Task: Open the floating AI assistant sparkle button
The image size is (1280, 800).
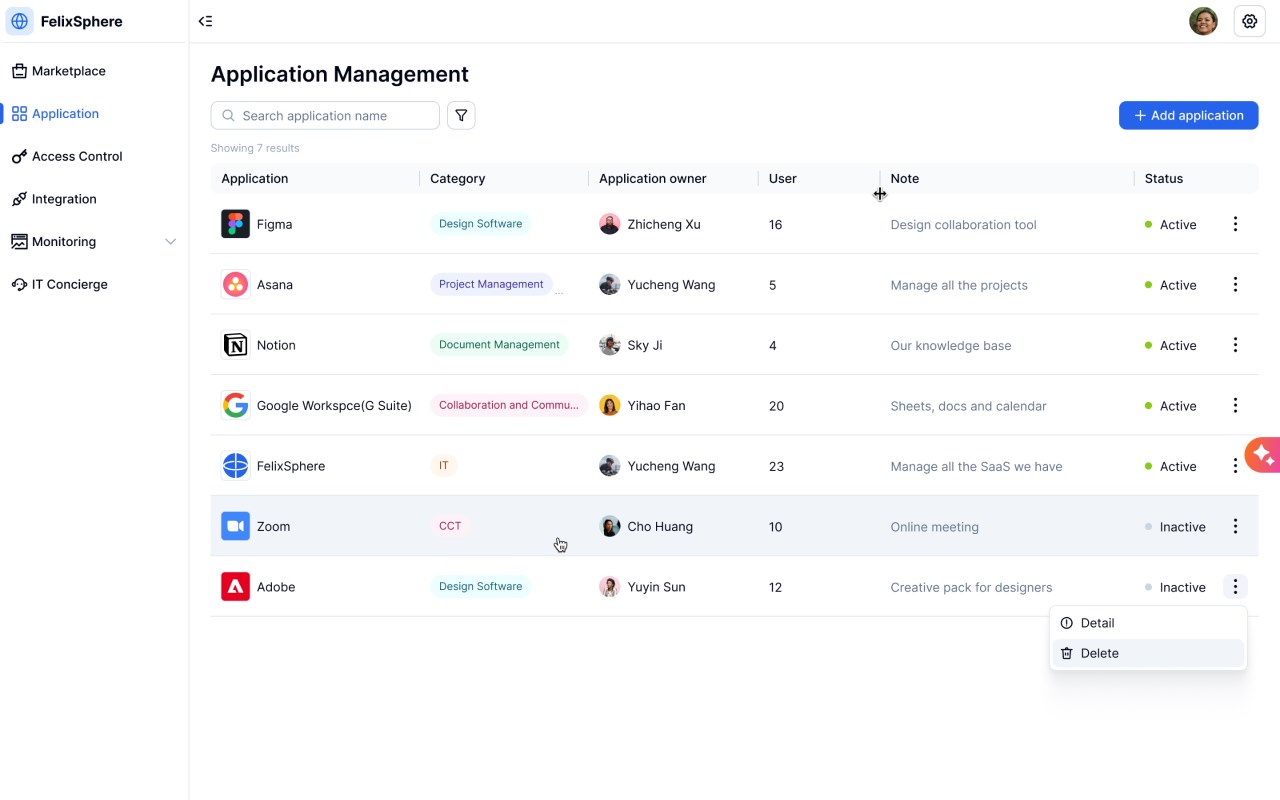Action: click(1263, 455)
